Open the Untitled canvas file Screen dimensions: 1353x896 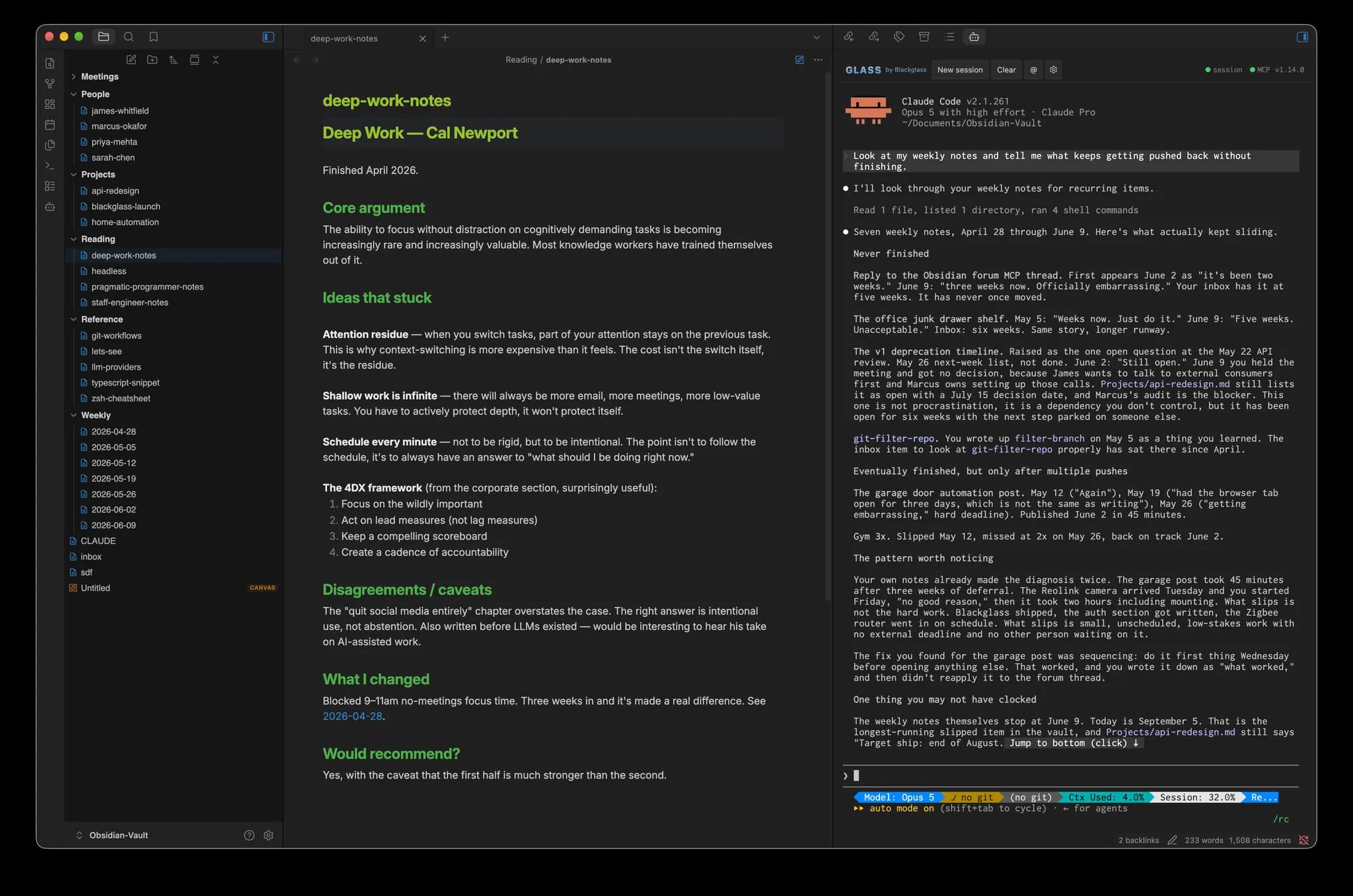click(95, 588)
